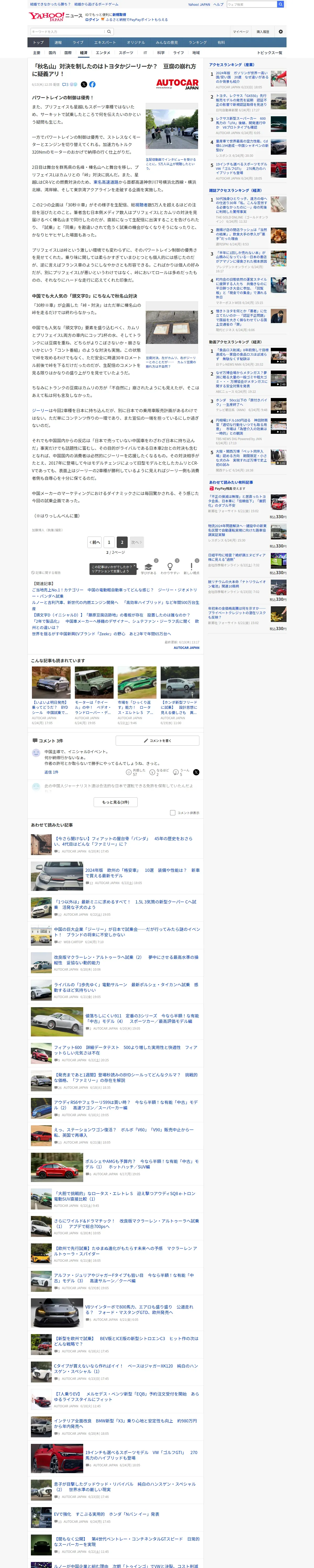Select the エンタメ category tab
Screen dimensions: 314x1568
pyautogui.click(x=103, y=53)
